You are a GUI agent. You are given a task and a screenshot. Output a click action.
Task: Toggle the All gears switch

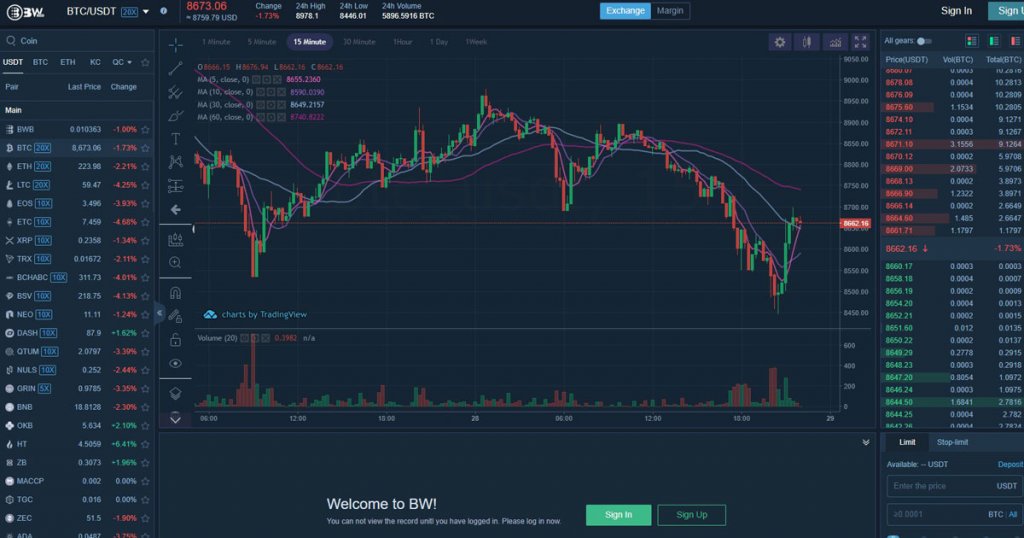click(923, 41)
